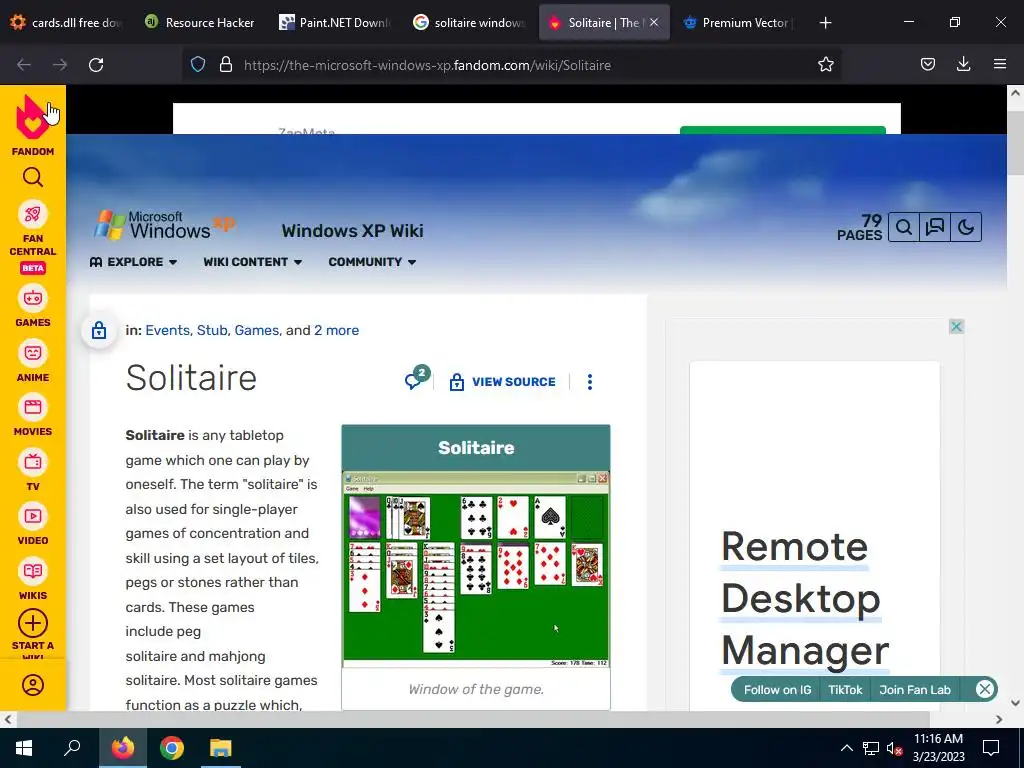Click the Microsoft Windows XP logo

(x=165, y=225)
